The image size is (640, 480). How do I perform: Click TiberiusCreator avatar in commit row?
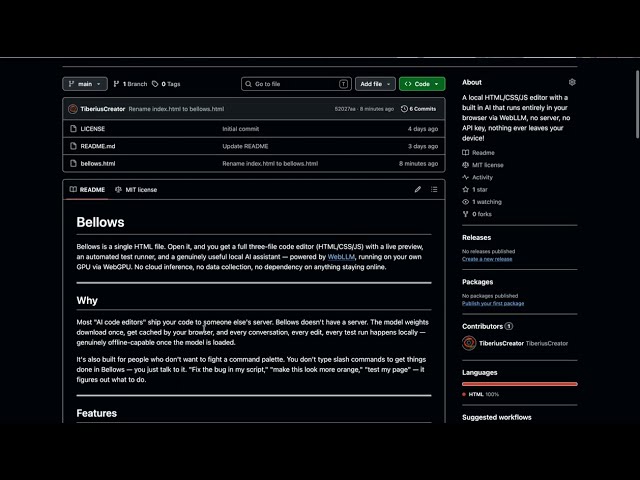pos(73,109)
